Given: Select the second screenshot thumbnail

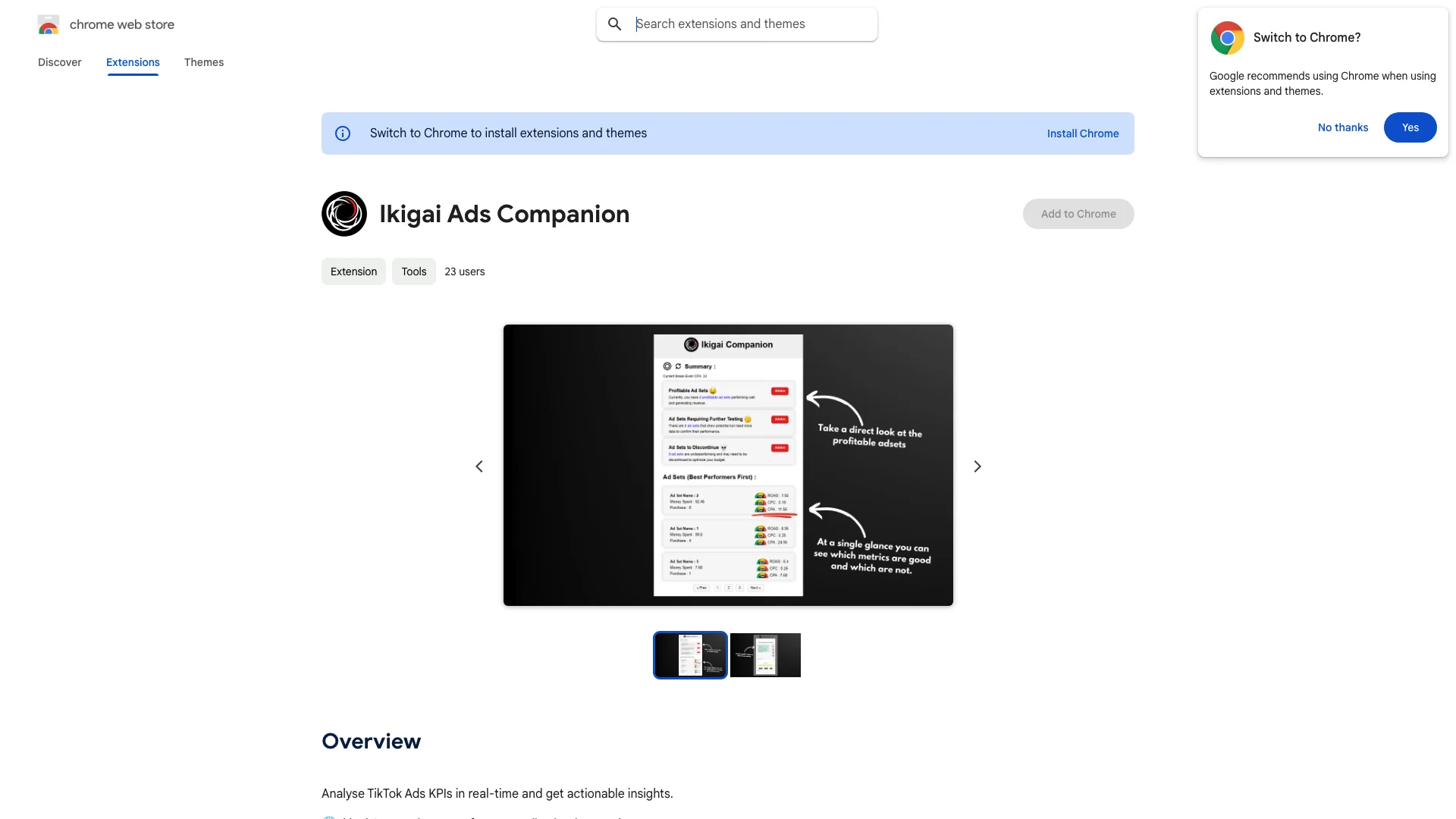Looking at the screenshot, I should click(x=765, y=655).
